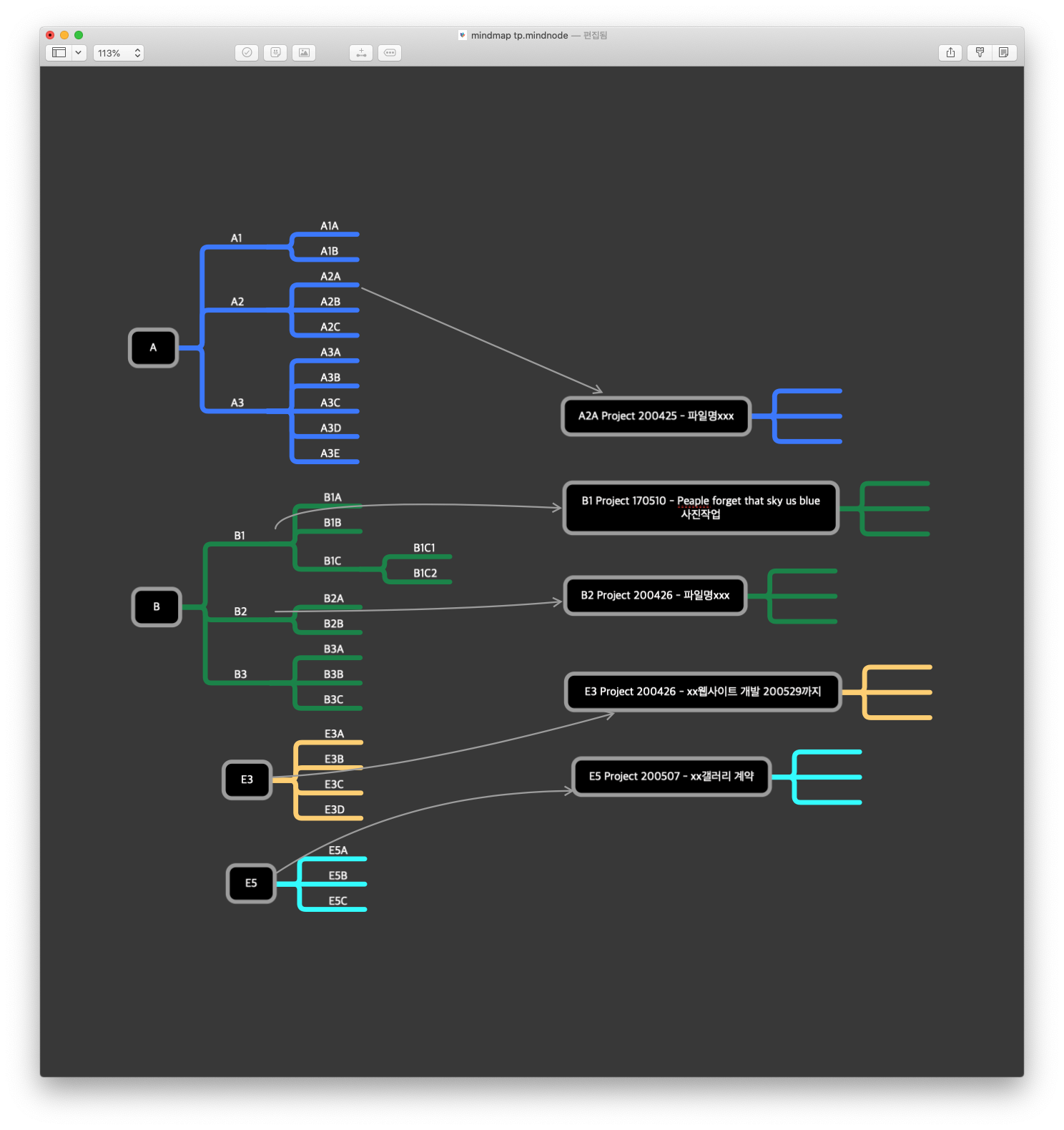The image size is (1064, 1130).
Task: Select the root node A
Action: pyautogui.click(x=153, y=348)
